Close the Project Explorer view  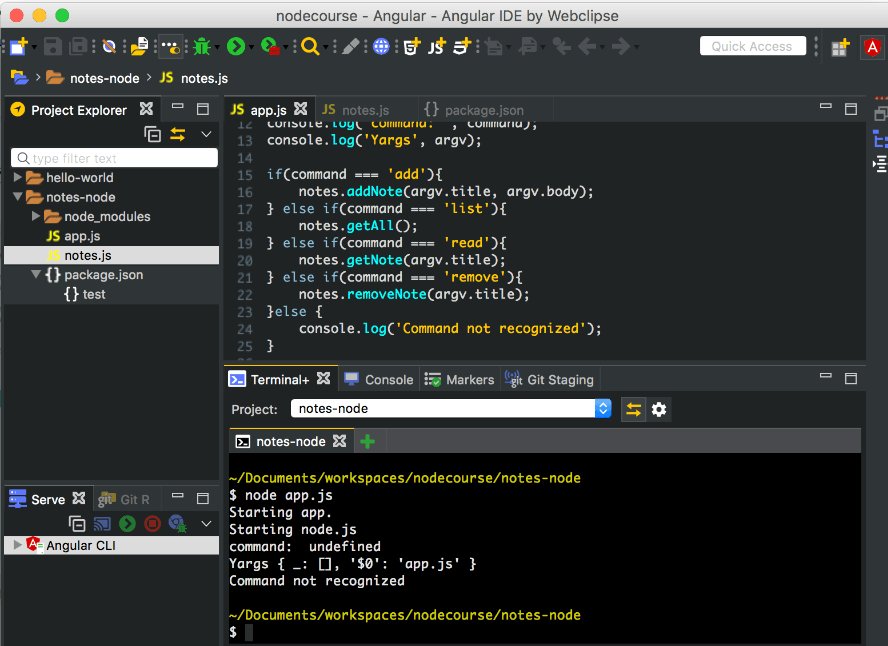pos(146,108)
